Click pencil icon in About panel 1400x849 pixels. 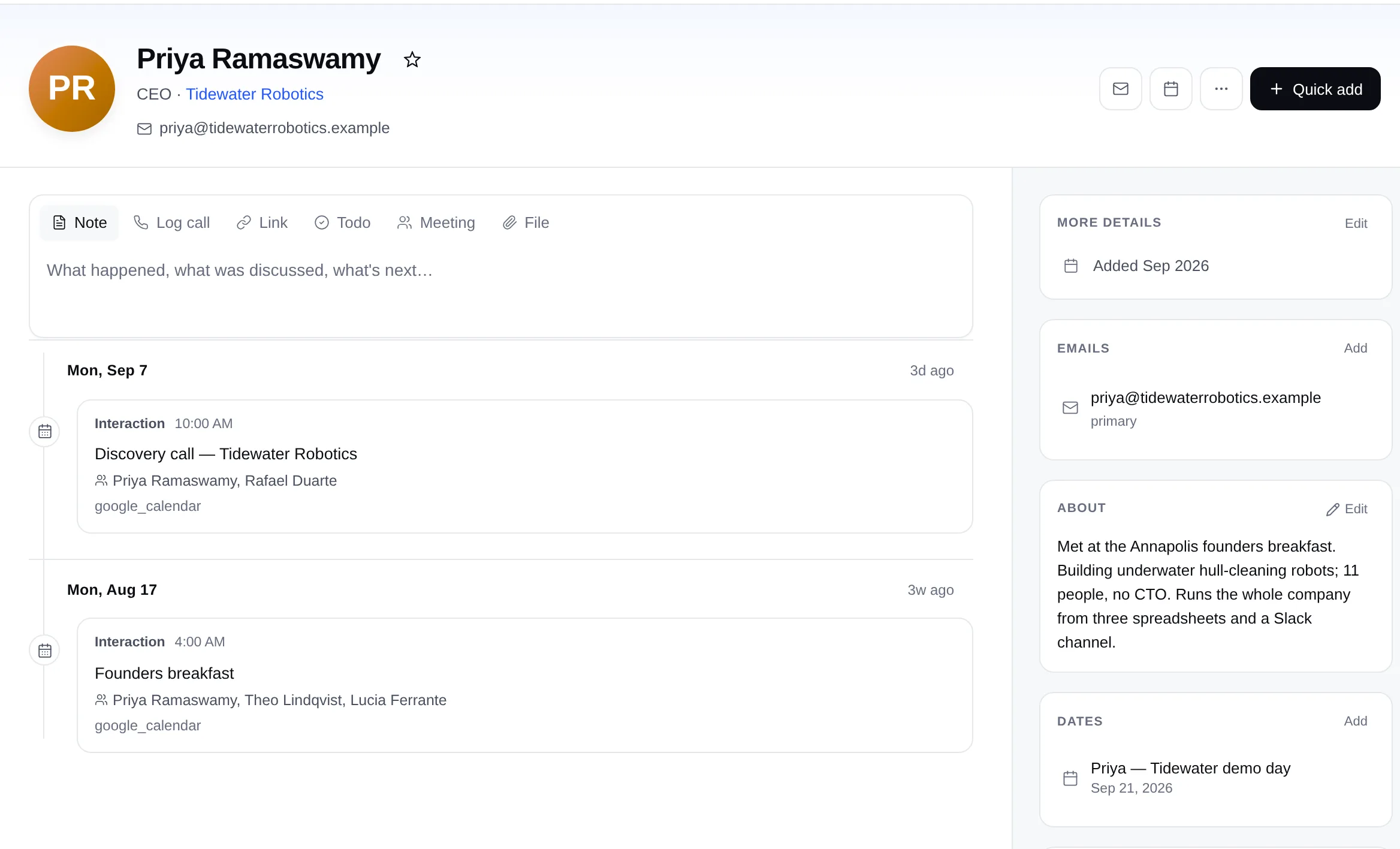[x=1333, y=510]
